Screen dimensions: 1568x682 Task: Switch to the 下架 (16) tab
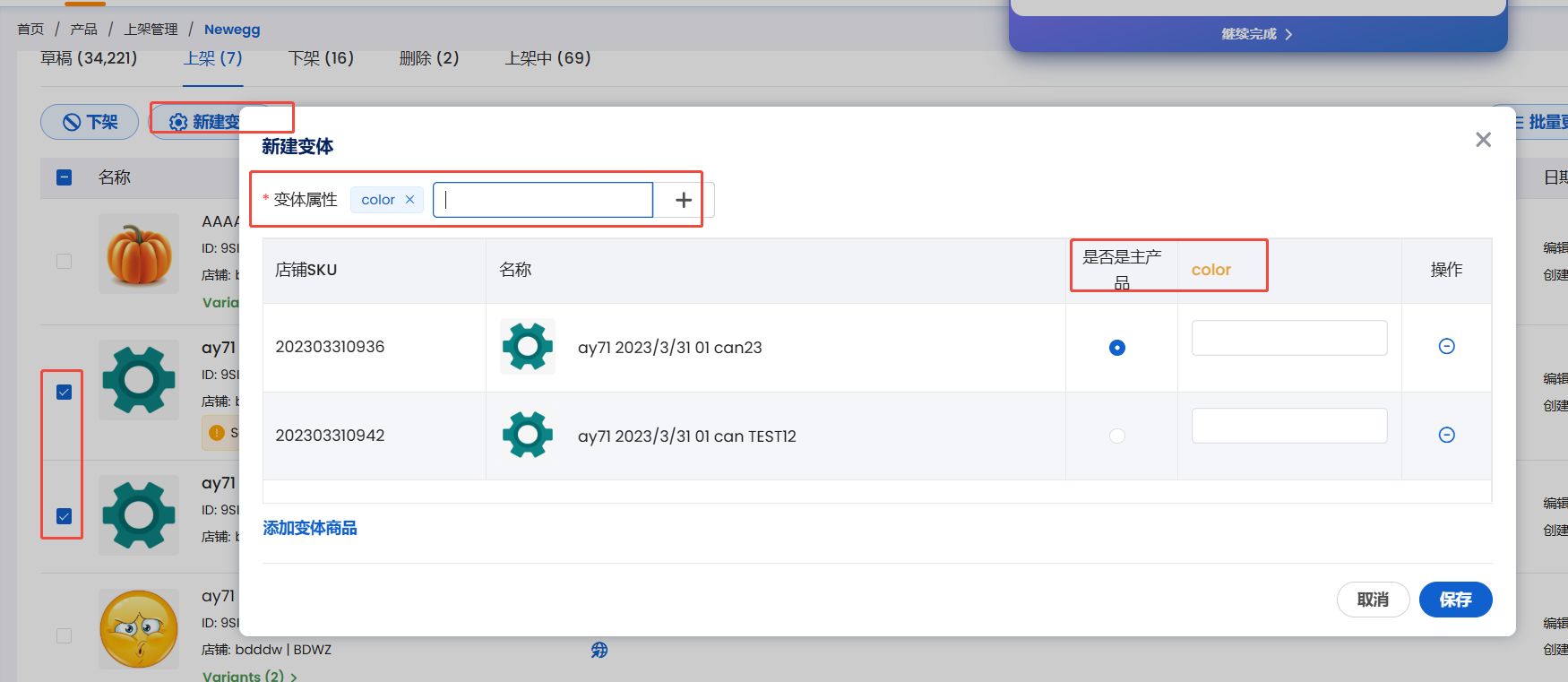321,58
